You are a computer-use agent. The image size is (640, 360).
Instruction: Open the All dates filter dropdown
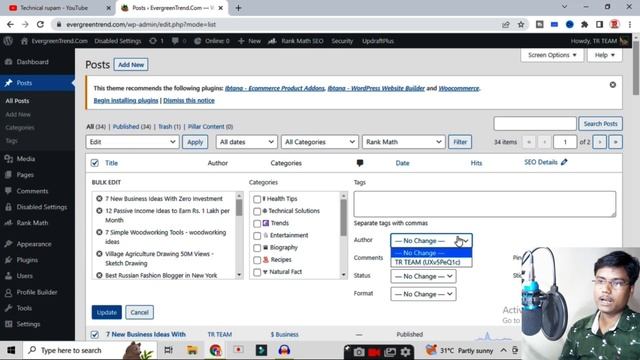coord(247,142)
